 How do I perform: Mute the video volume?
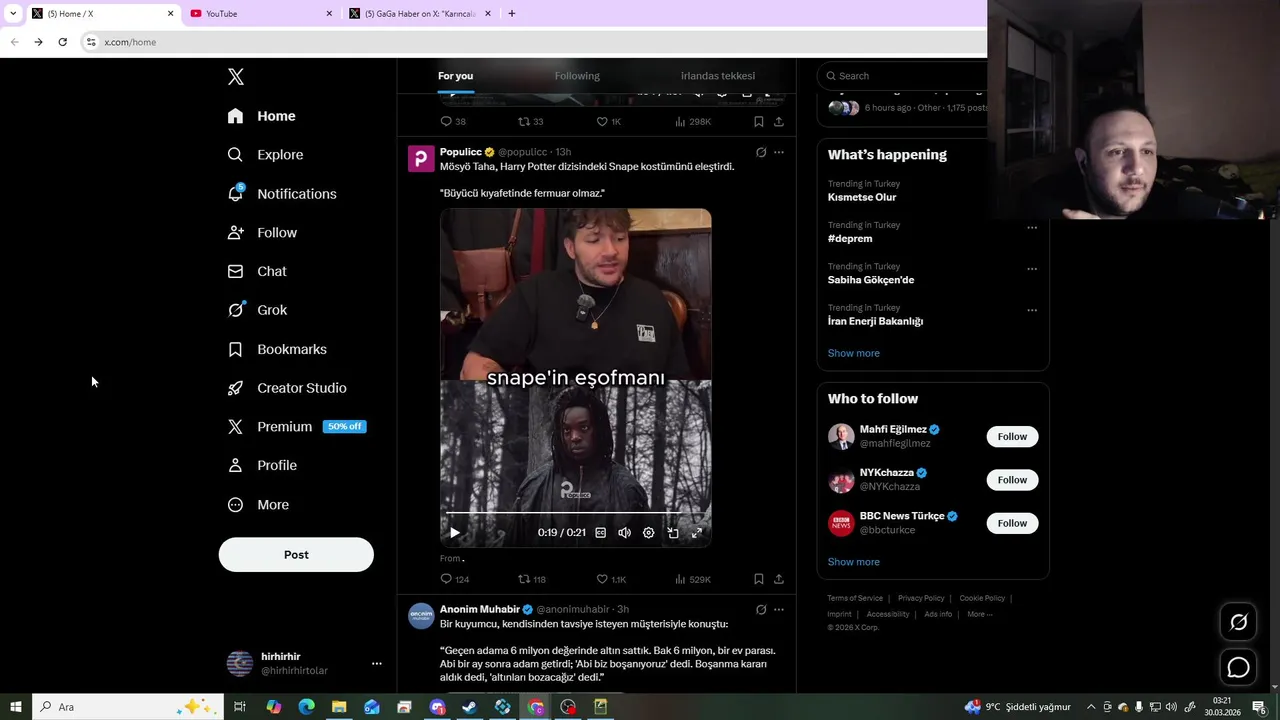pos(625,533)
